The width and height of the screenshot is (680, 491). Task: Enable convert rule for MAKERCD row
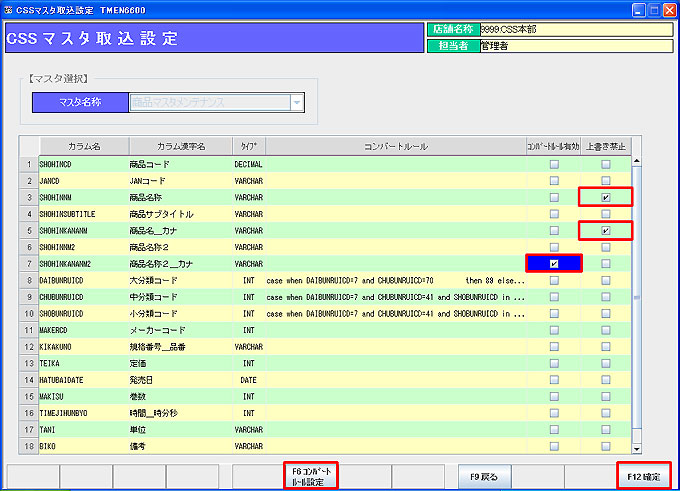pos(554,330)
